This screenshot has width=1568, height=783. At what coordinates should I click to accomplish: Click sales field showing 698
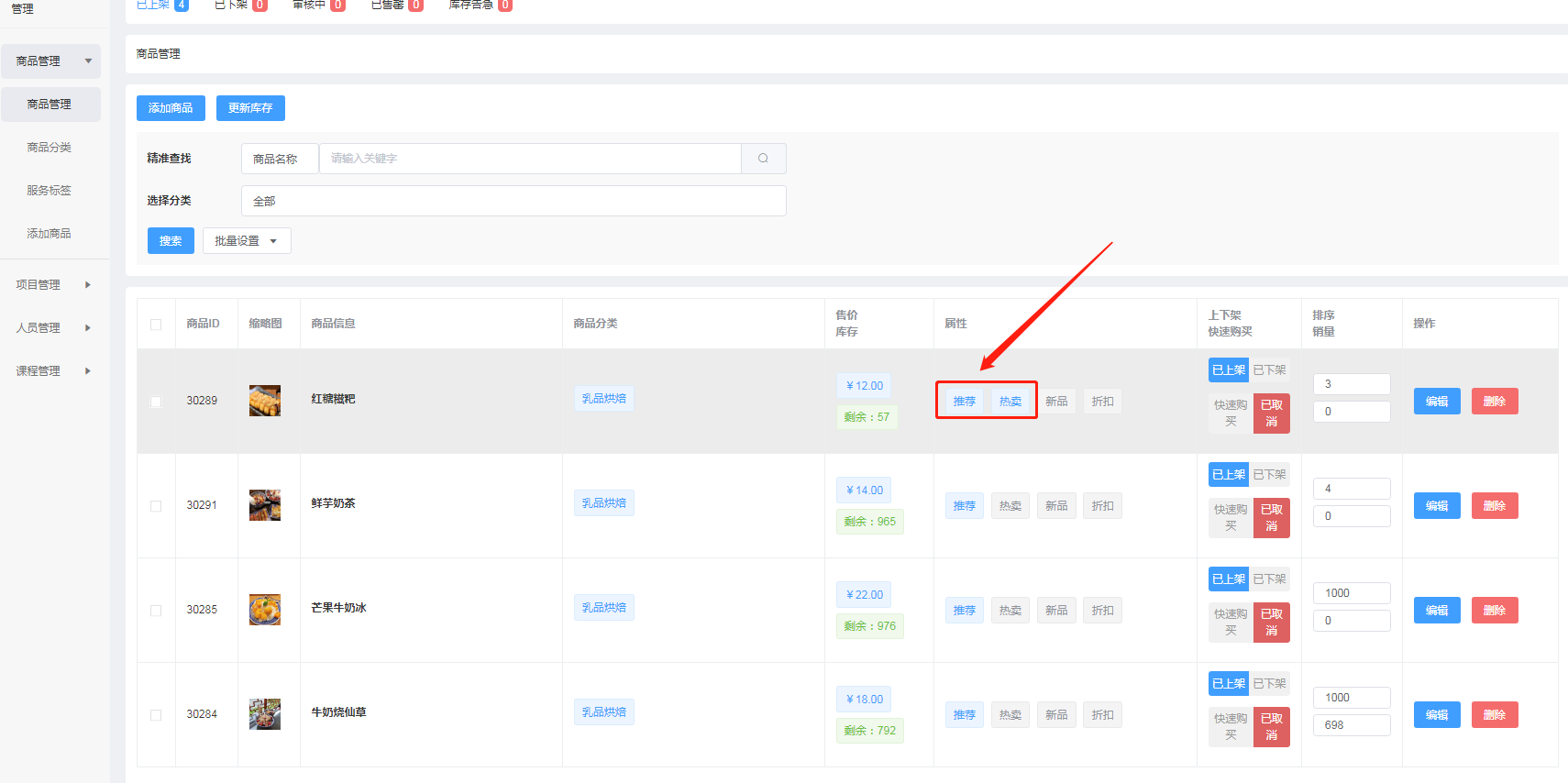(1352, 725)
